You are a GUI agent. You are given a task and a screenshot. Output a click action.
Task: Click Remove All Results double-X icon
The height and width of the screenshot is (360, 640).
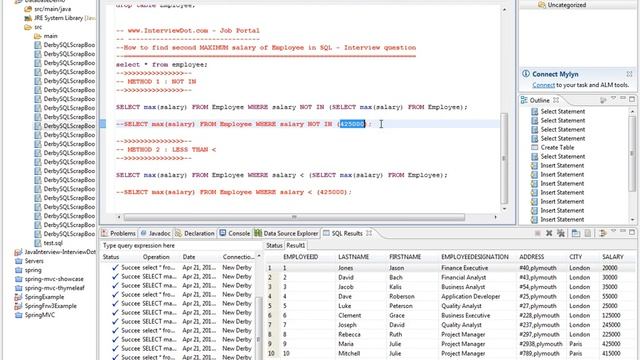pyautogui.click(x=561, y=233)
